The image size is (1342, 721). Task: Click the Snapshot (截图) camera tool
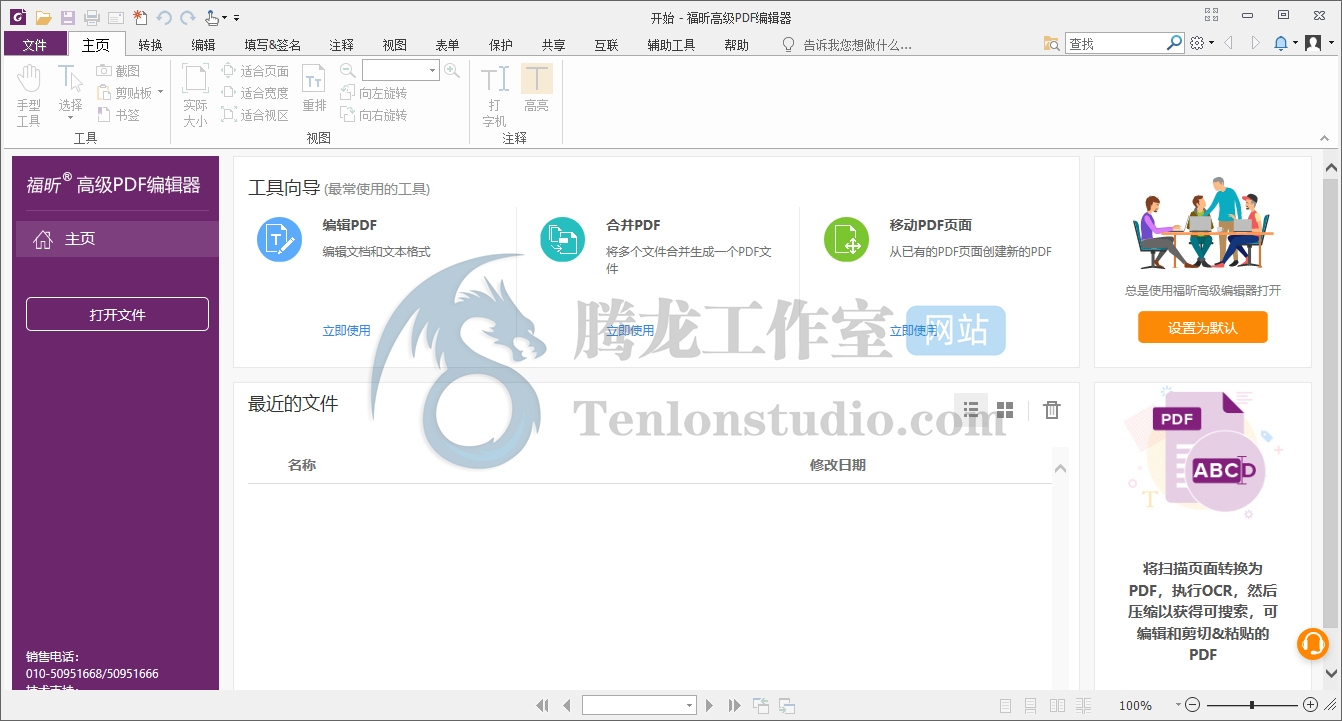[118, 71]
